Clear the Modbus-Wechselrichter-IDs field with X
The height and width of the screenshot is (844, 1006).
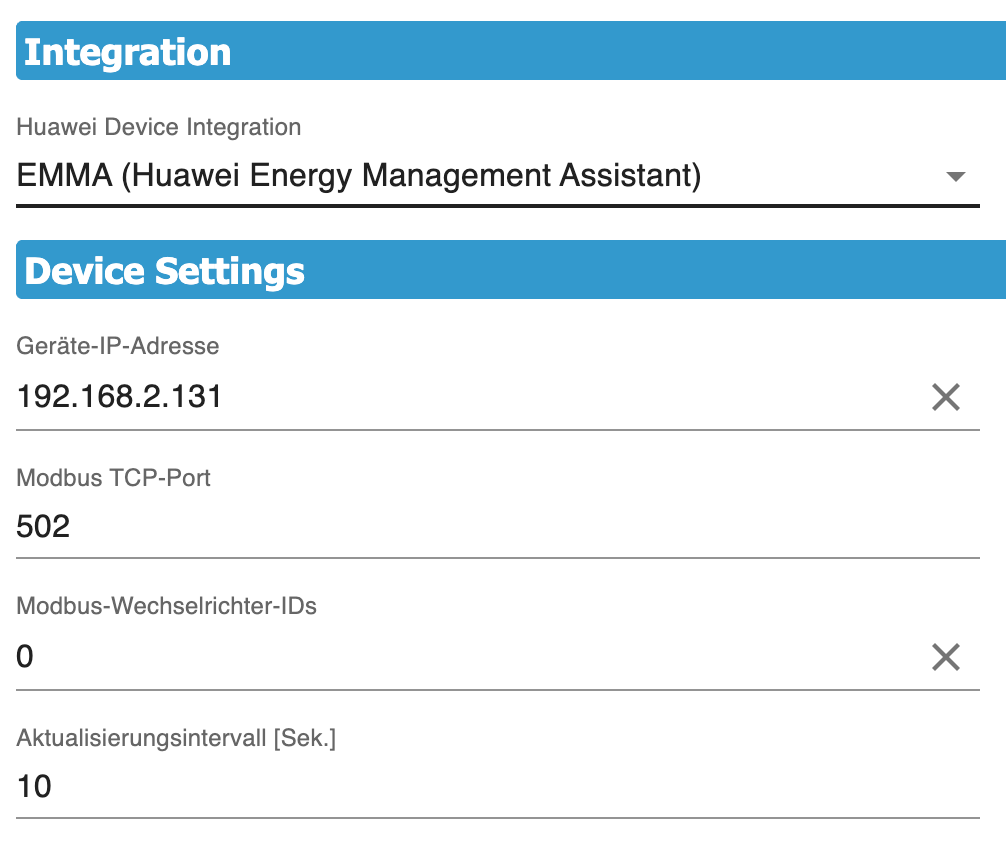(945, 657)
